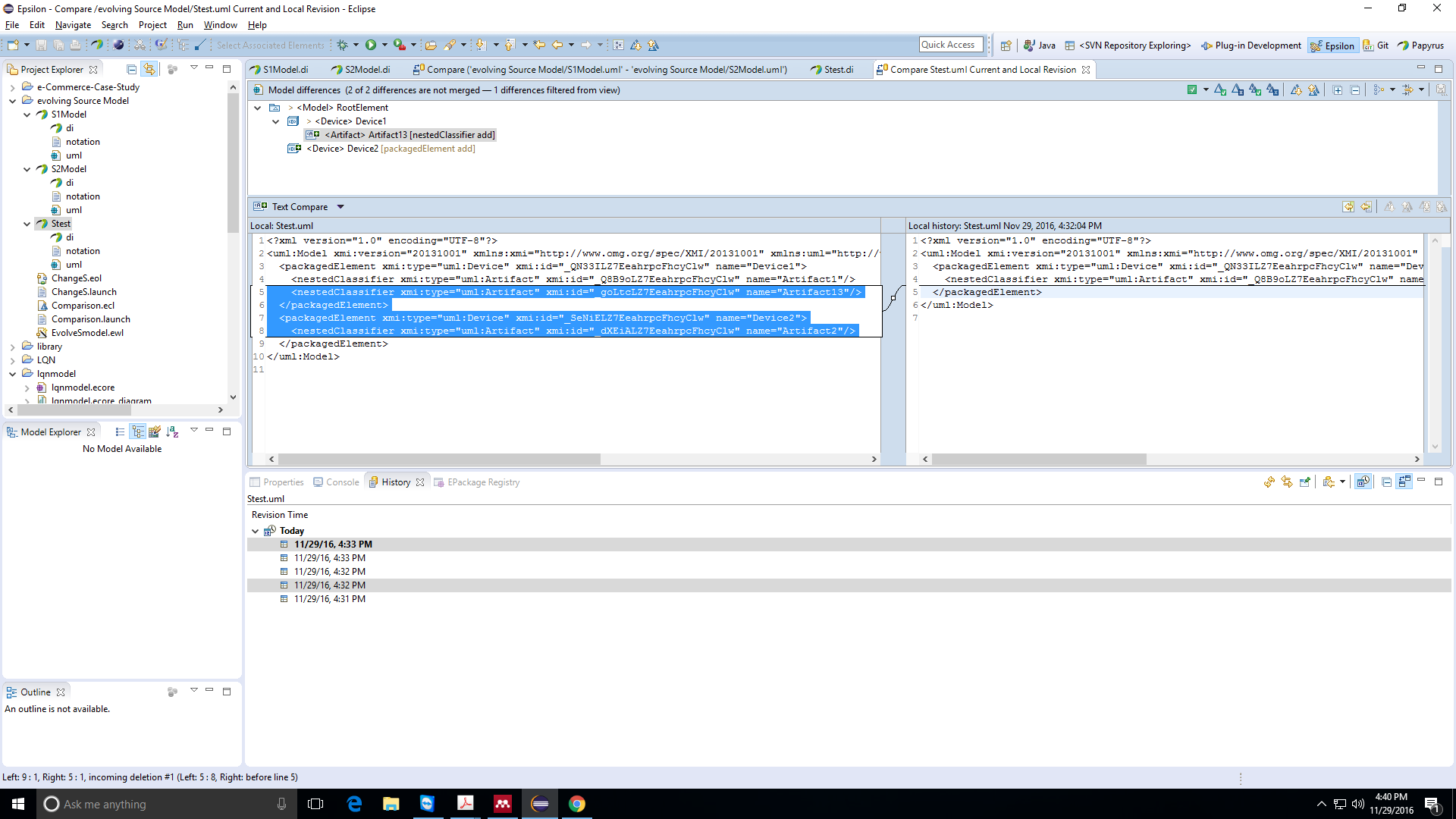This screenshot has height=819, width=1456.
Task: Expand all differences with plus icon
Action: (1338, 90)
